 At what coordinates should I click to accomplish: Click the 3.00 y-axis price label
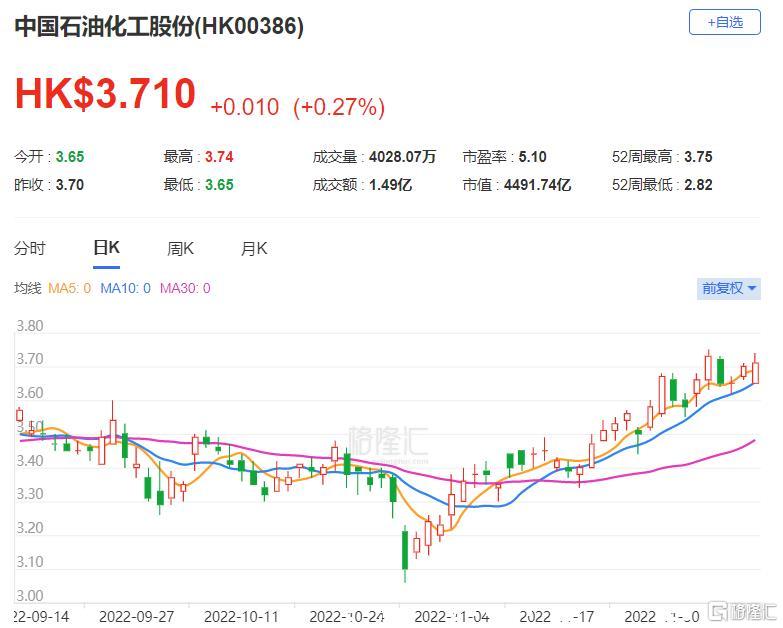pos(30,596)
